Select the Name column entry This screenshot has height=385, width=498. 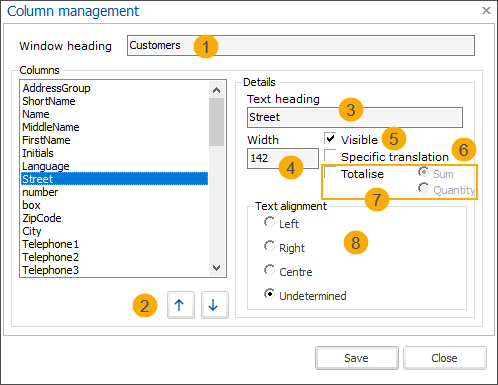115,114
